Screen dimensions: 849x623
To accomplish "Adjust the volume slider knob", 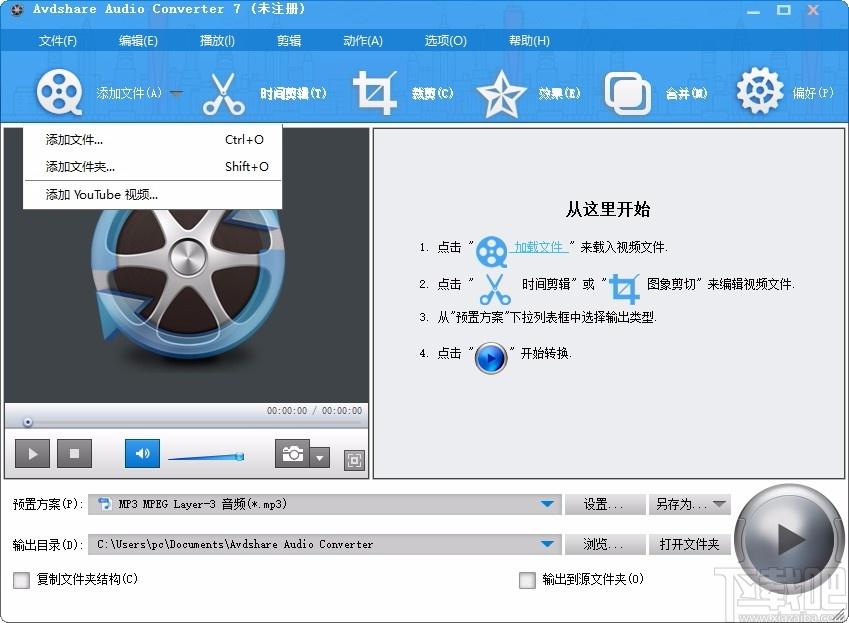I will 240,456.
